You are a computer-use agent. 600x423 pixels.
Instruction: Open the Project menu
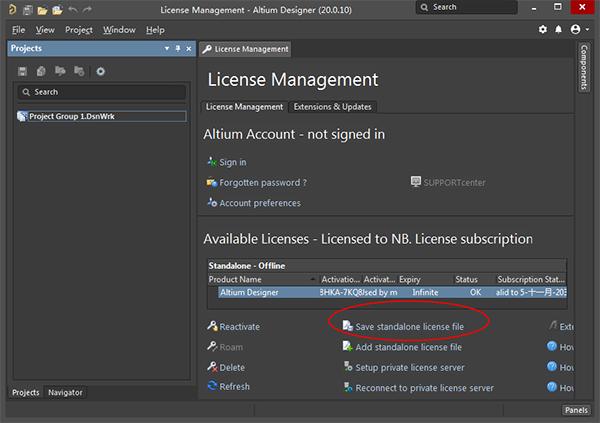click(x=79, y=30)
